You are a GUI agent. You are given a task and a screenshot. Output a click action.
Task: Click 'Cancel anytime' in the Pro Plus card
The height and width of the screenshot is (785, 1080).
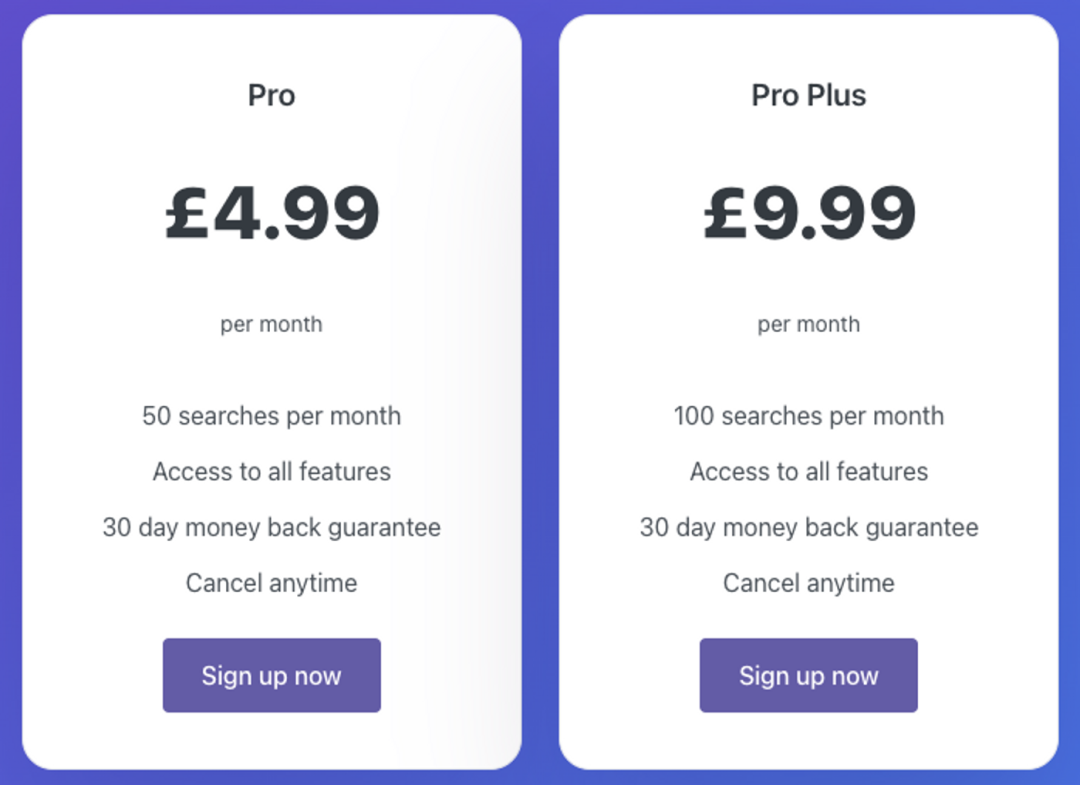(808, 583)
